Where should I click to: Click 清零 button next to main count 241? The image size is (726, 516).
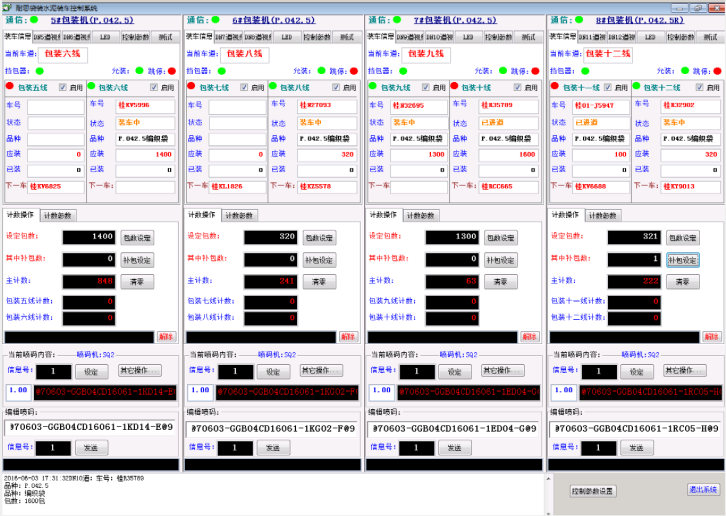click(319, 282)
